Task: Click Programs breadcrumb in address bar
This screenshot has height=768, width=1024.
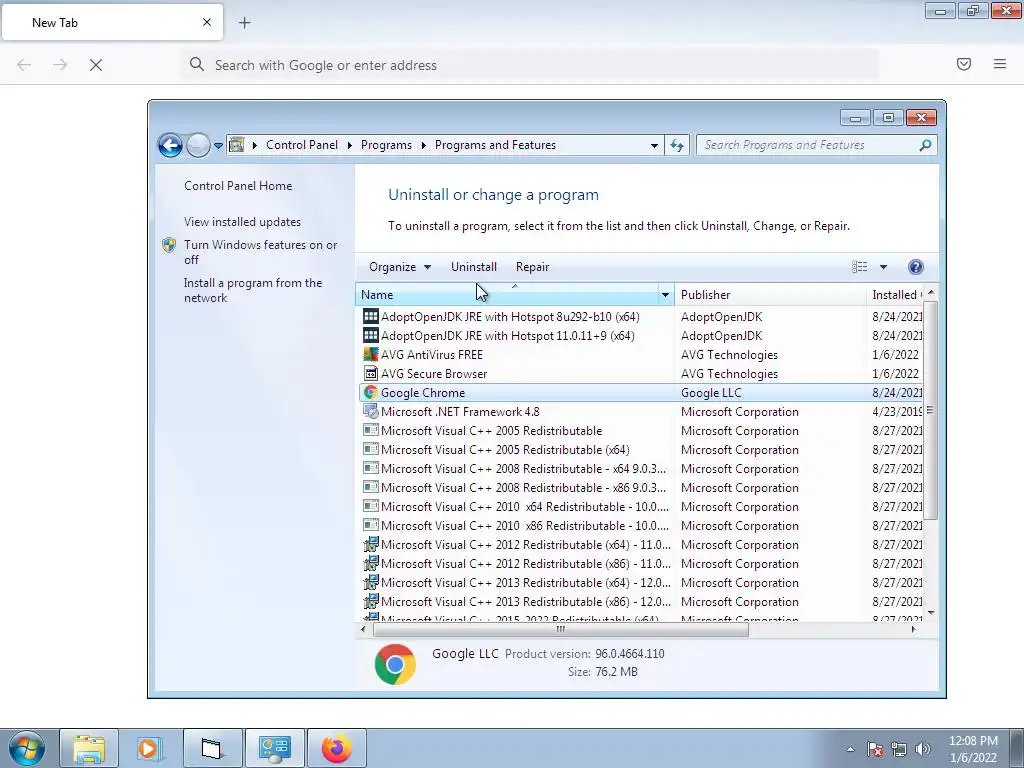Action: (386, 145)
